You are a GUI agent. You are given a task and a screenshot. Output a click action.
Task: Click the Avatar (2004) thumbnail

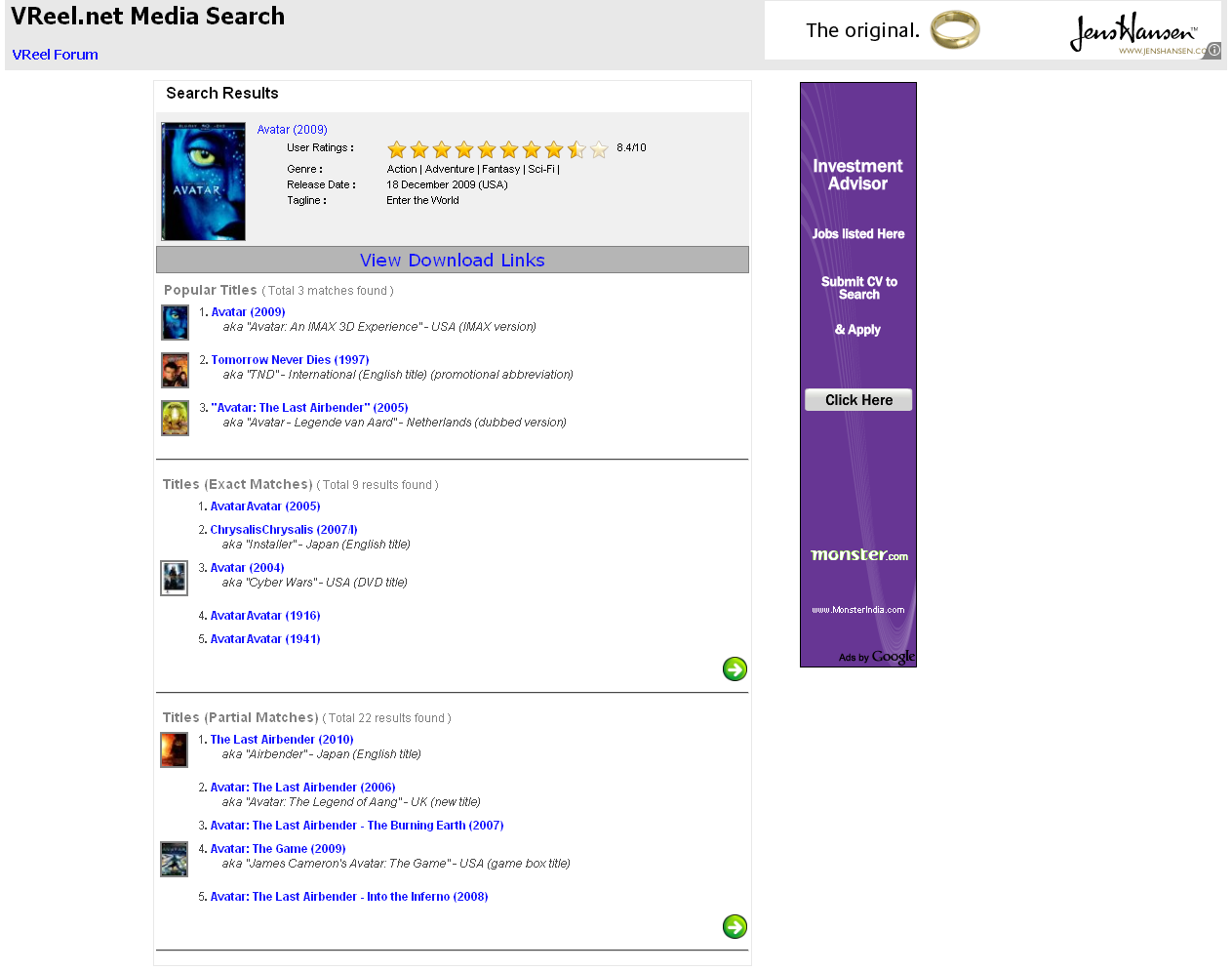pyautogui.click(x=174, y=578)
